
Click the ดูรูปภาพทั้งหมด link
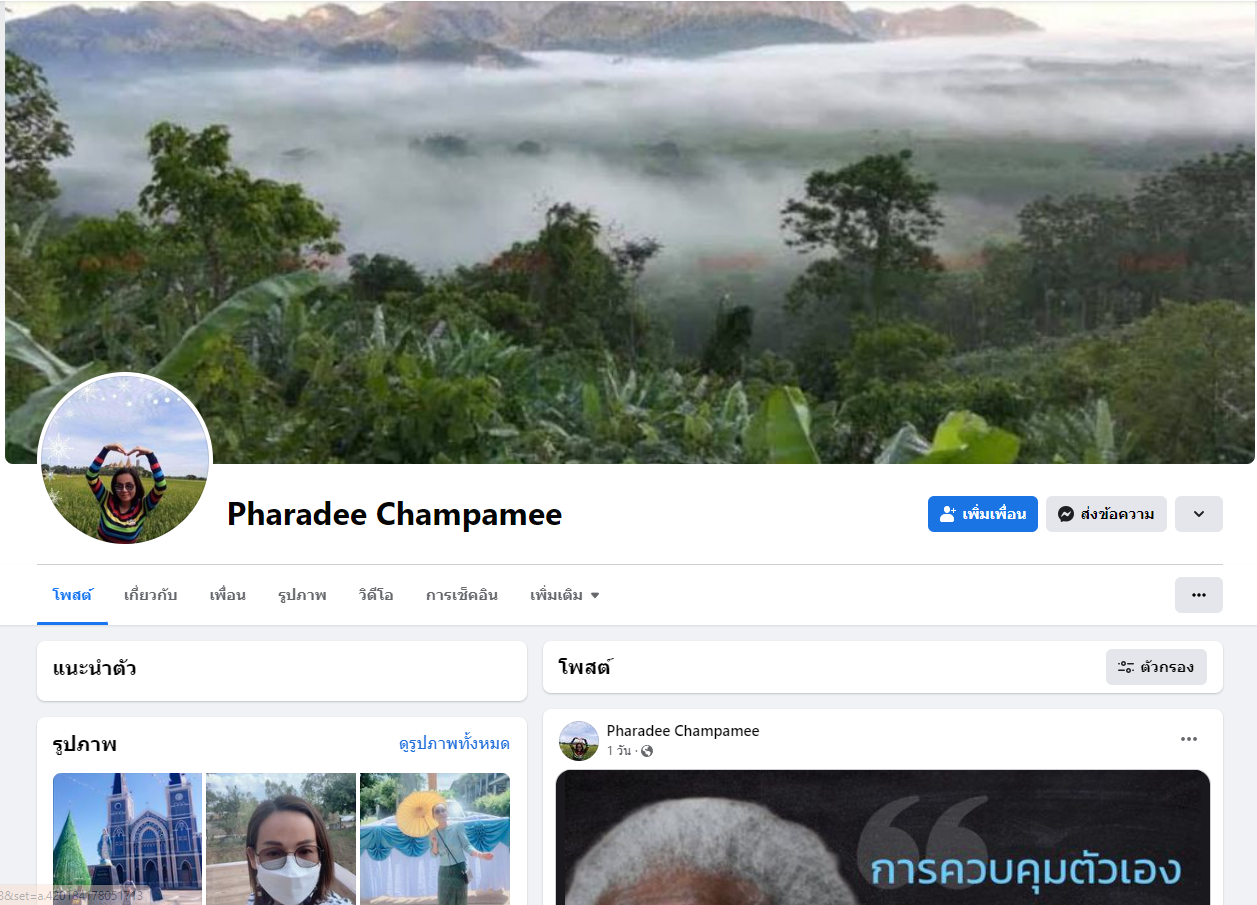pyautogui.click(x=454, y=744)
